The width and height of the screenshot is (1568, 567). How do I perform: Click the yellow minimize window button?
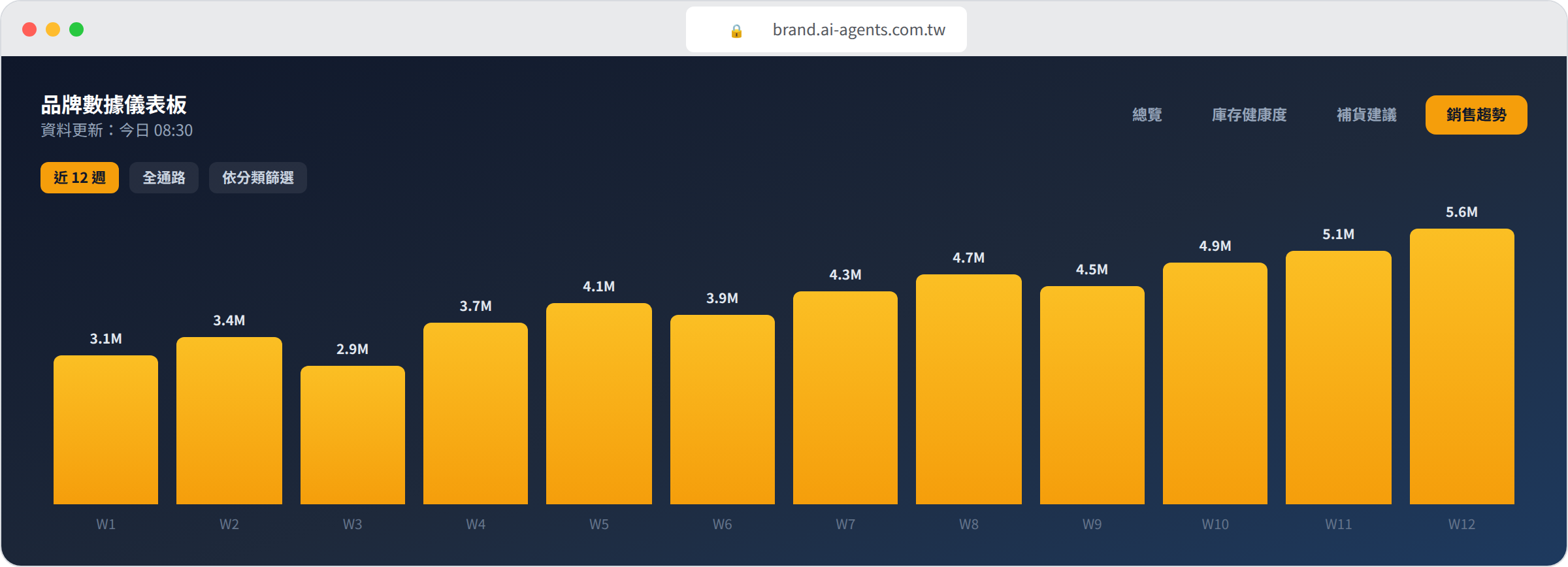pyautogui.click(x=53, y=29)
